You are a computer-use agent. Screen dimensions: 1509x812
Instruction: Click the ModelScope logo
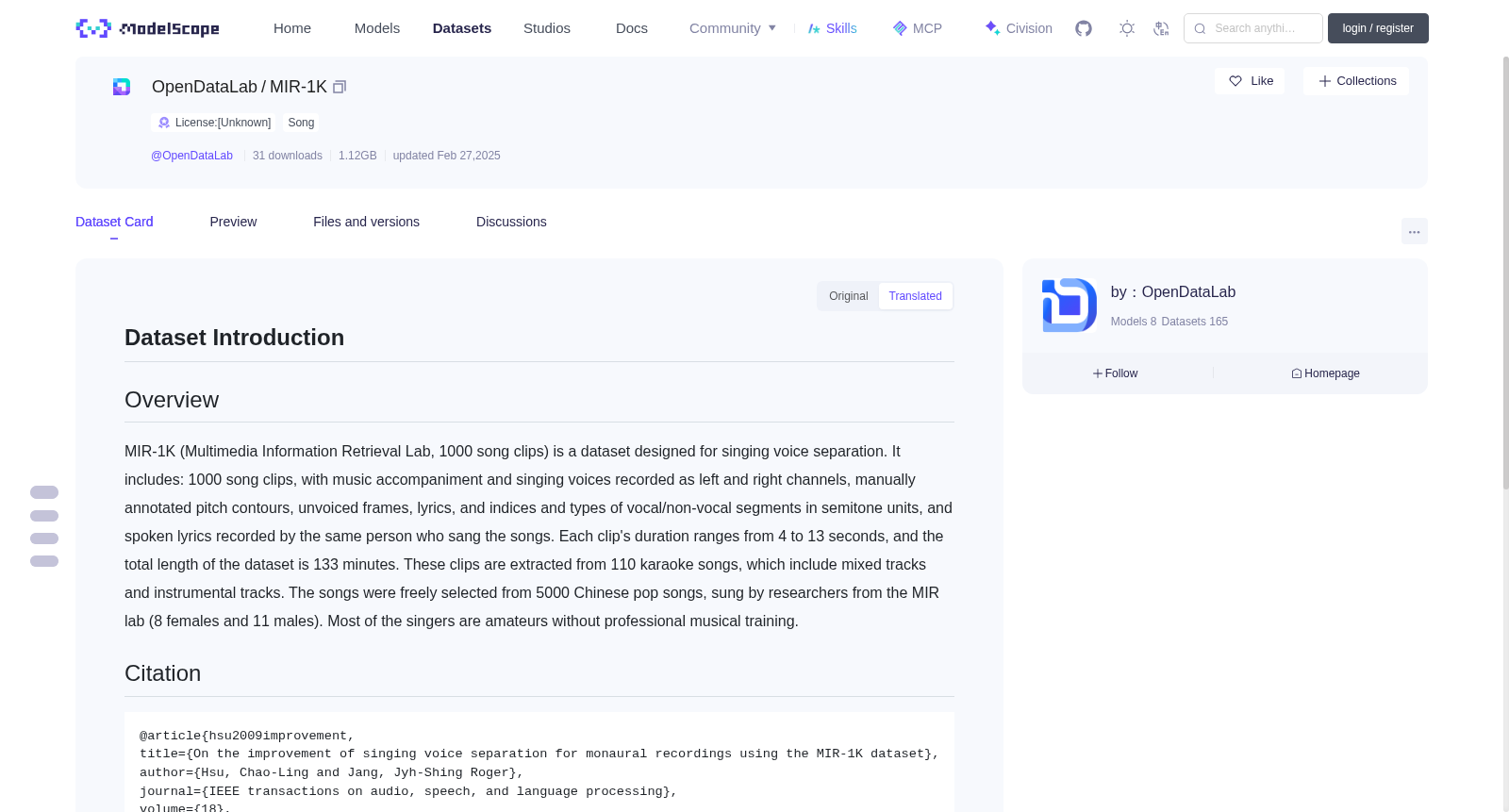pyautogui.click(x=147, y=28)
